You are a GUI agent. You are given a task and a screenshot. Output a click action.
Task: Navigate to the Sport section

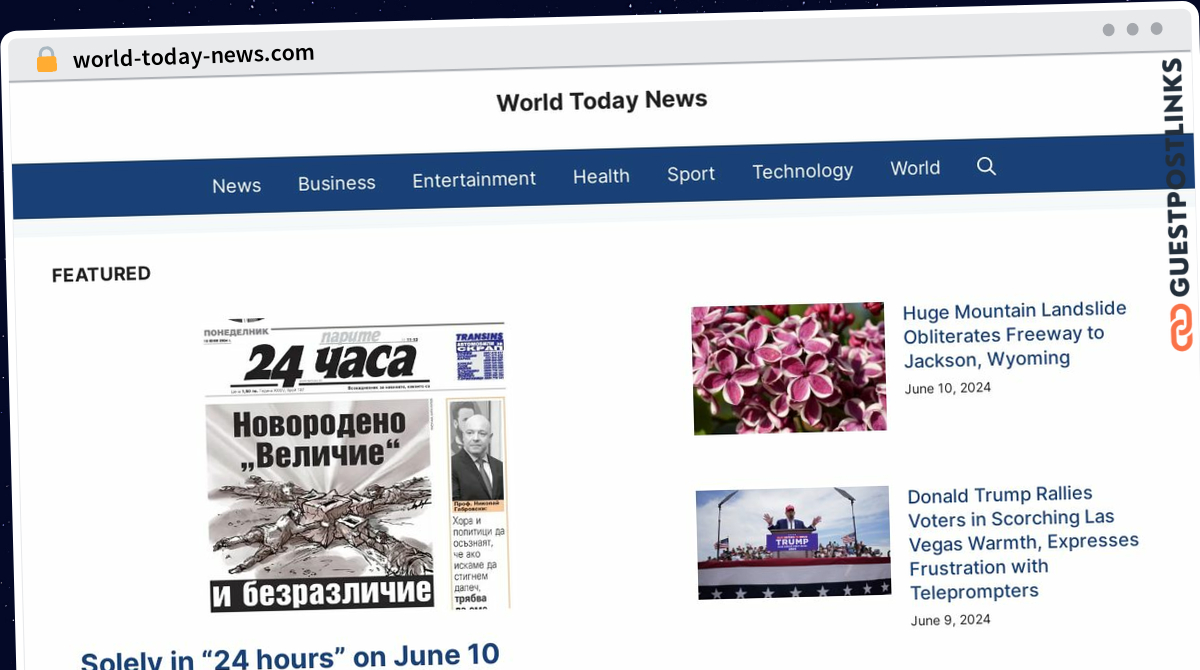click(691, 173)
